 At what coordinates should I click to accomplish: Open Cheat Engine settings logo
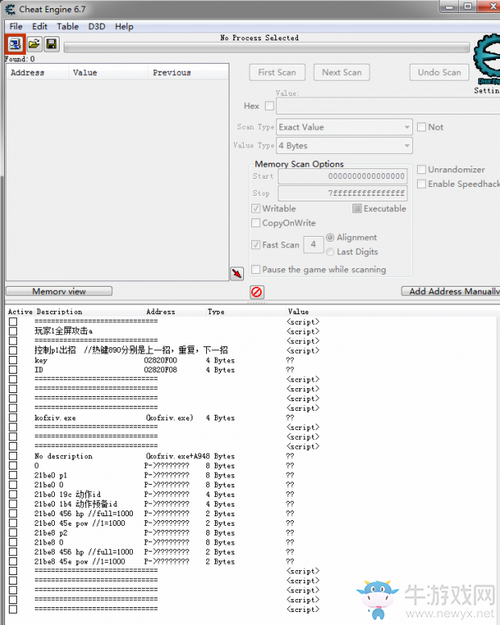[x=486, y=60]
